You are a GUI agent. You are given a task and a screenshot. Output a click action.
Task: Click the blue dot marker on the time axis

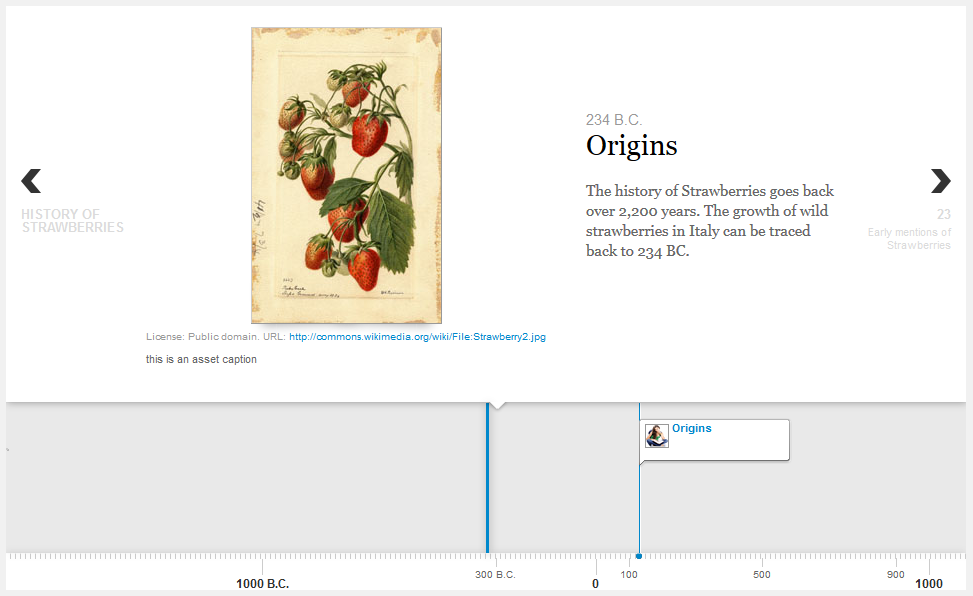pos(639,556)
